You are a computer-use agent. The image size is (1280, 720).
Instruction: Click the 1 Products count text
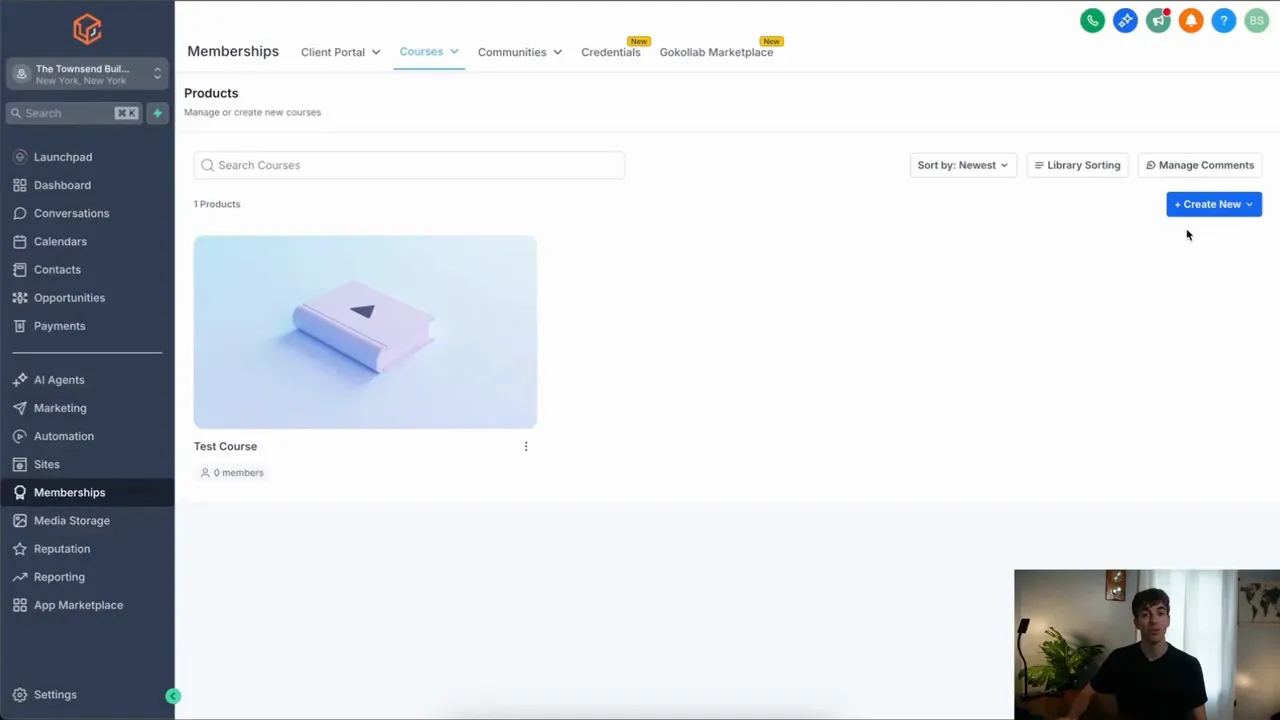[217, 204]
